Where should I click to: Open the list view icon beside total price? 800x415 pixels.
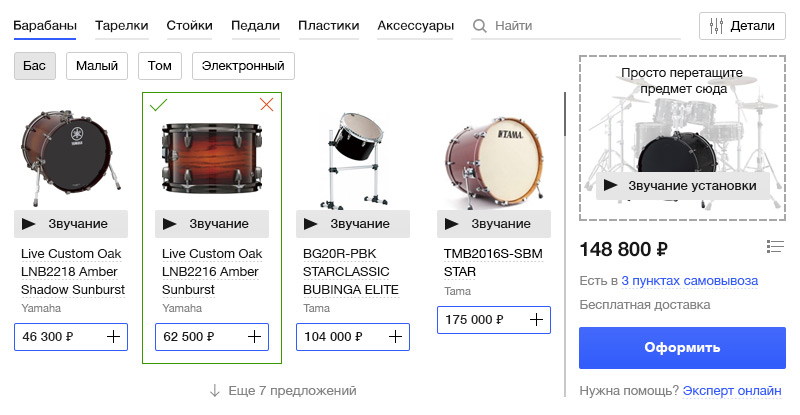click(774, 247)
